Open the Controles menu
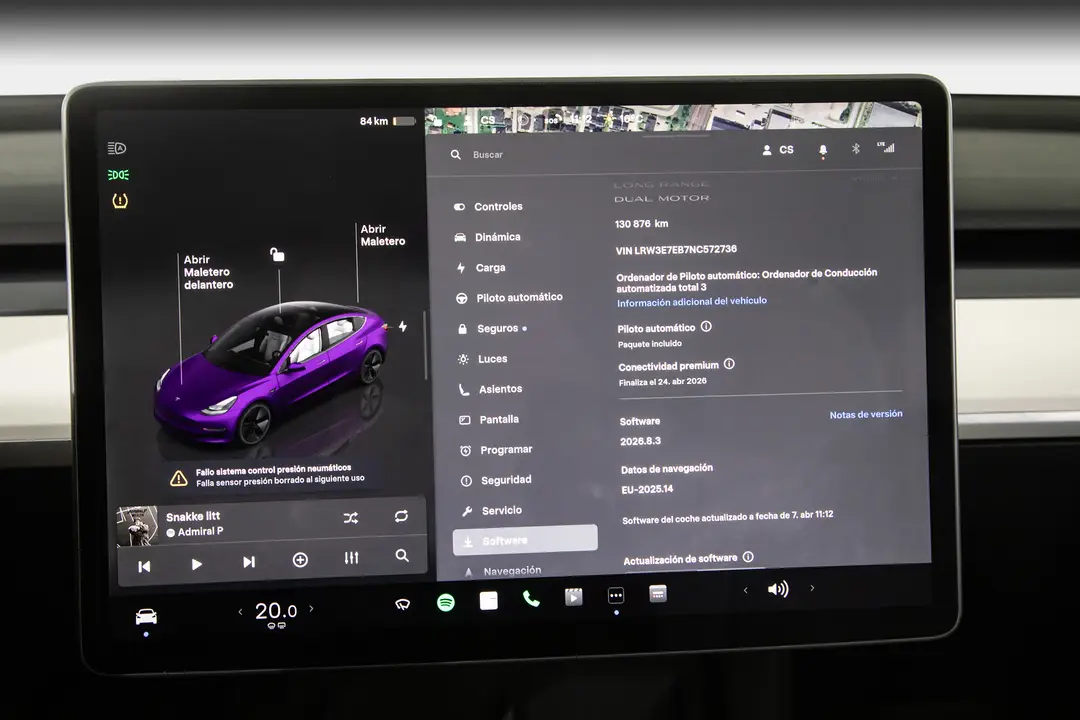The width and height of the screenshot is (1080, 720). 488,207
